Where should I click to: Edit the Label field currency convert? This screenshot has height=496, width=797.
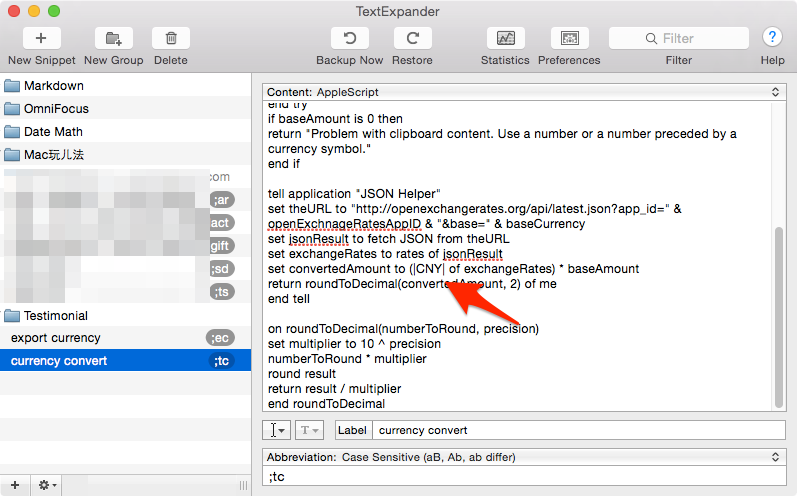tap(578, 430)
